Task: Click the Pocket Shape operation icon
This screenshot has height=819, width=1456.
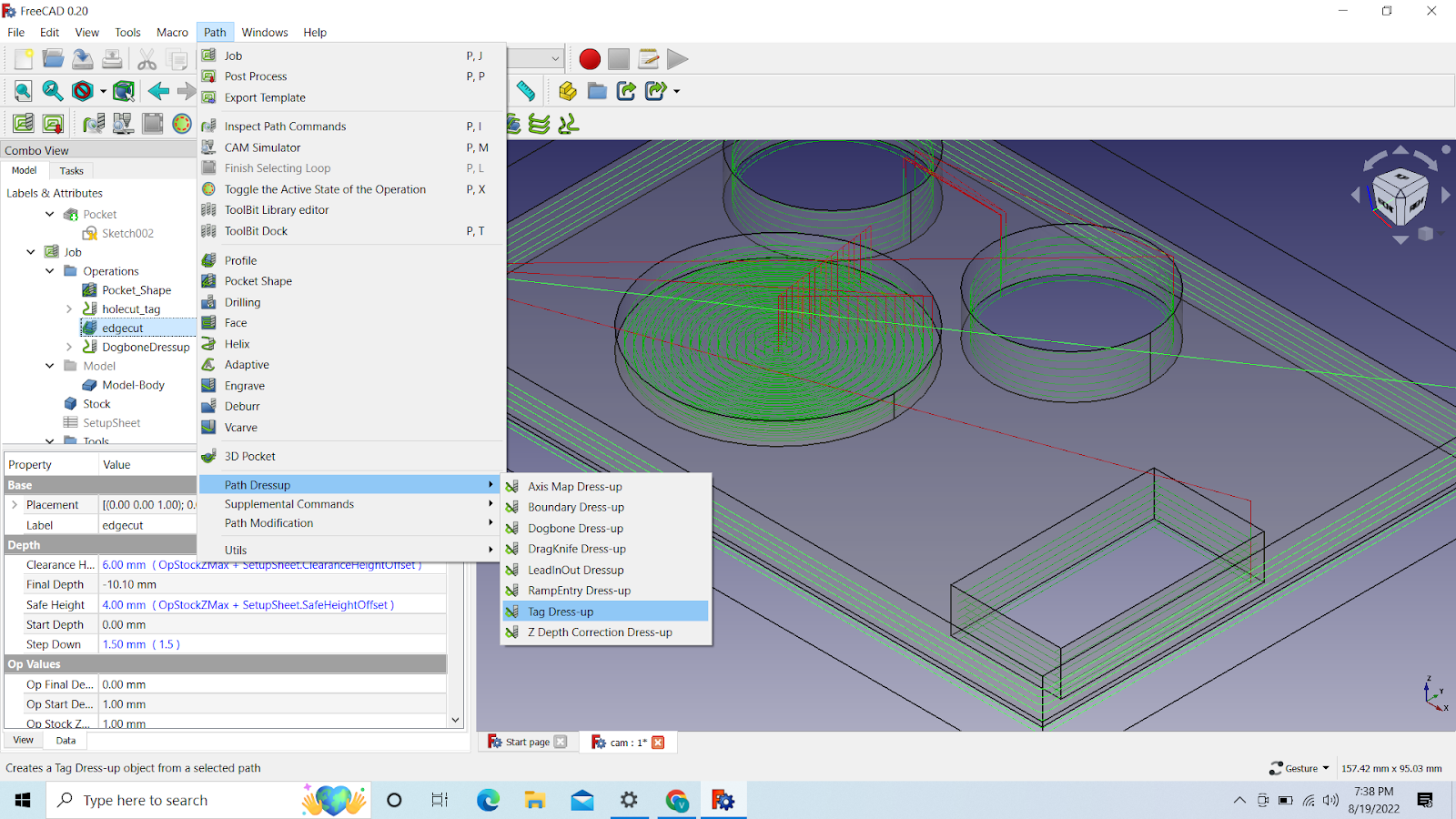Action: click(208, 281)
